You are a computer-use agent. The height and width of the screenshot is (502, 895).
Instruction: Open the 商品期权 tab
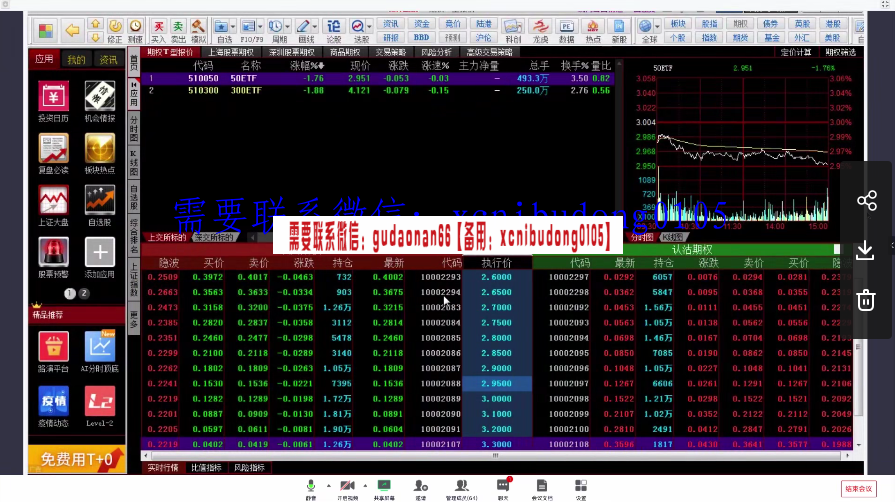[x=345, y=52]
